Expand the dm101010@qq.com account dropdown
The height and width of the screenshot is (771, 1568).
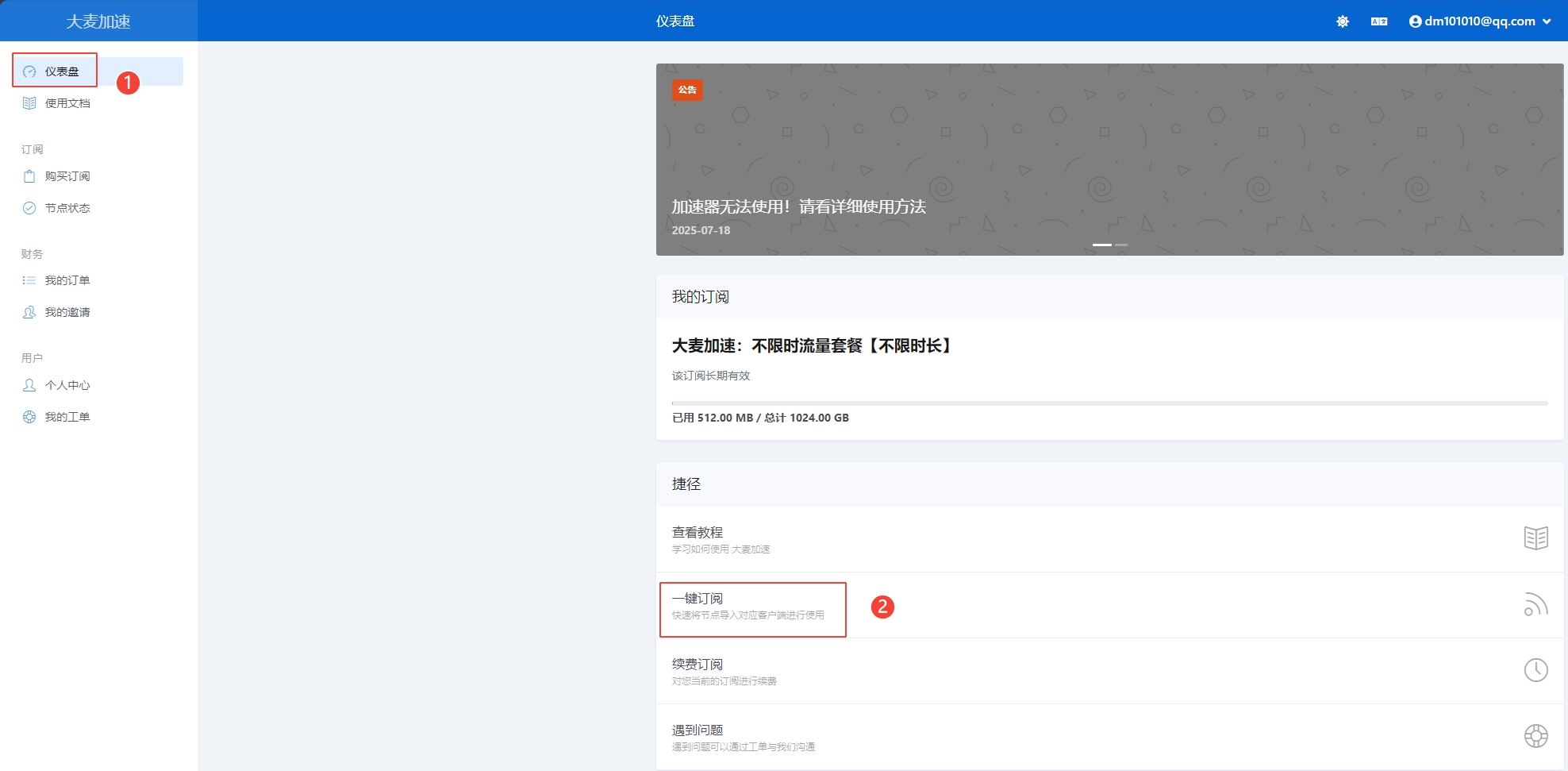point(1480,21)
